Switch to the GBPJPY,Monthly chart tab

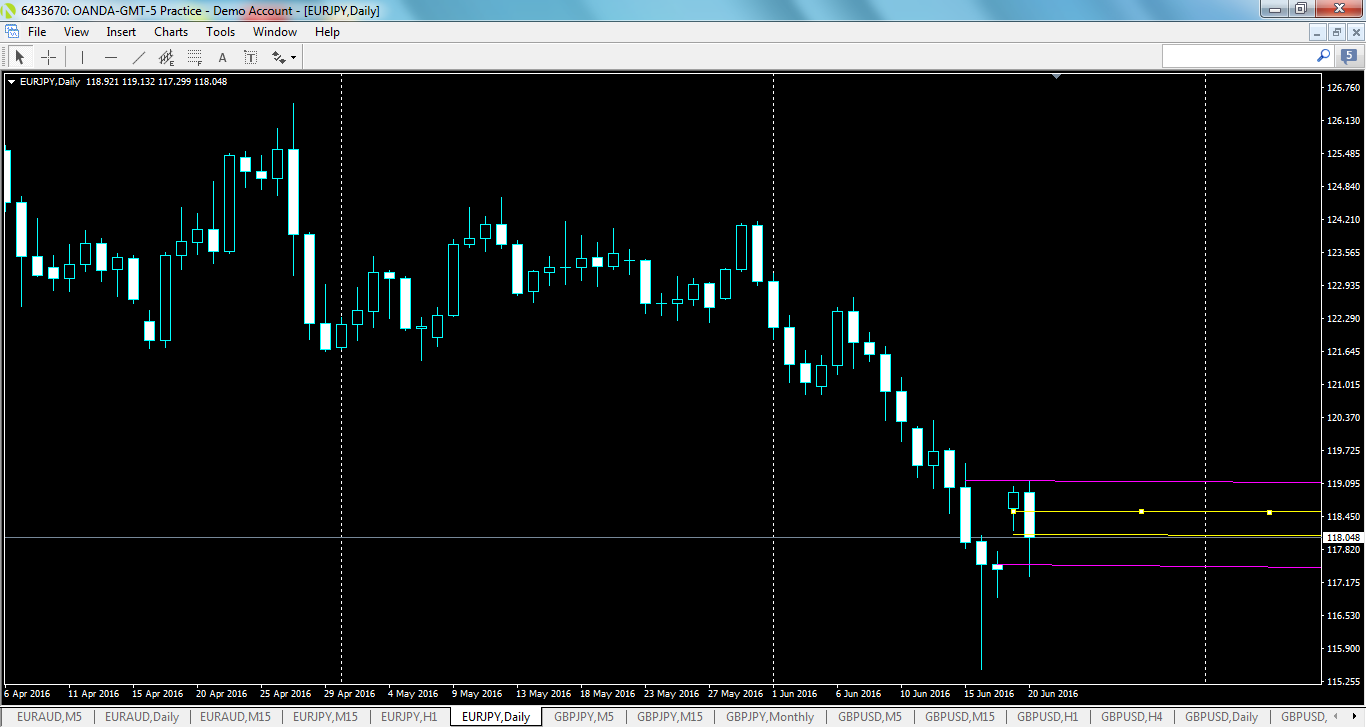point(770,716)
